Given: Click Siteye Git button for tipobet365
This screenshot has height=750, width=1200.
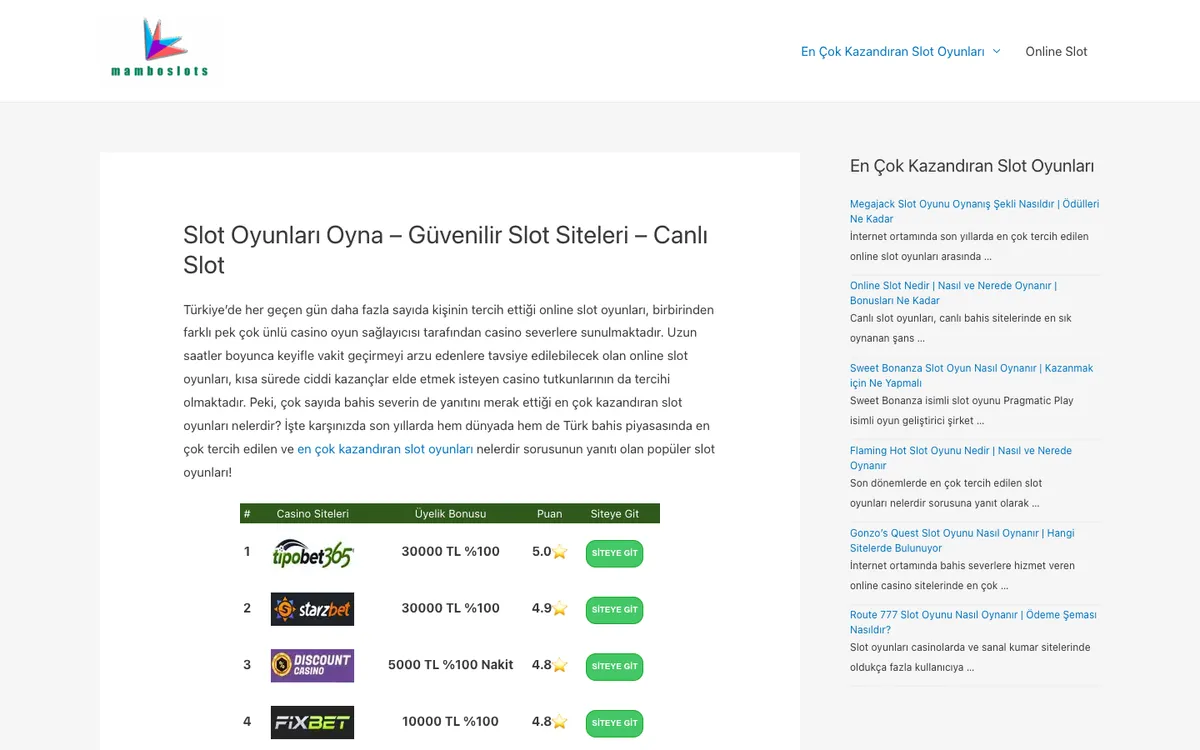Looking at the screenshot, I should pos(614,553).
